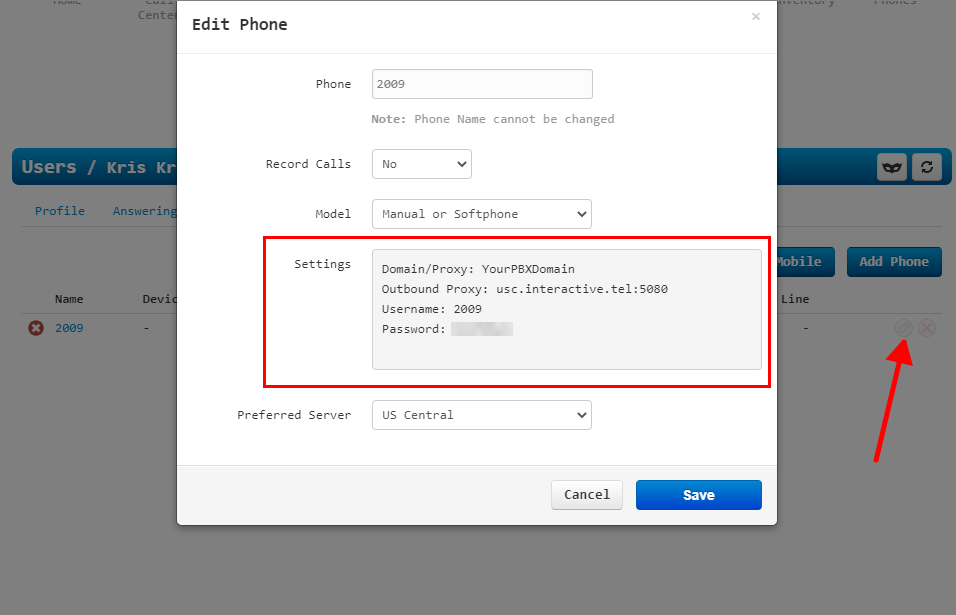Click the delete icon in the 2009 row
This screenshot has width=956, height=615.
tap(927, 328)
